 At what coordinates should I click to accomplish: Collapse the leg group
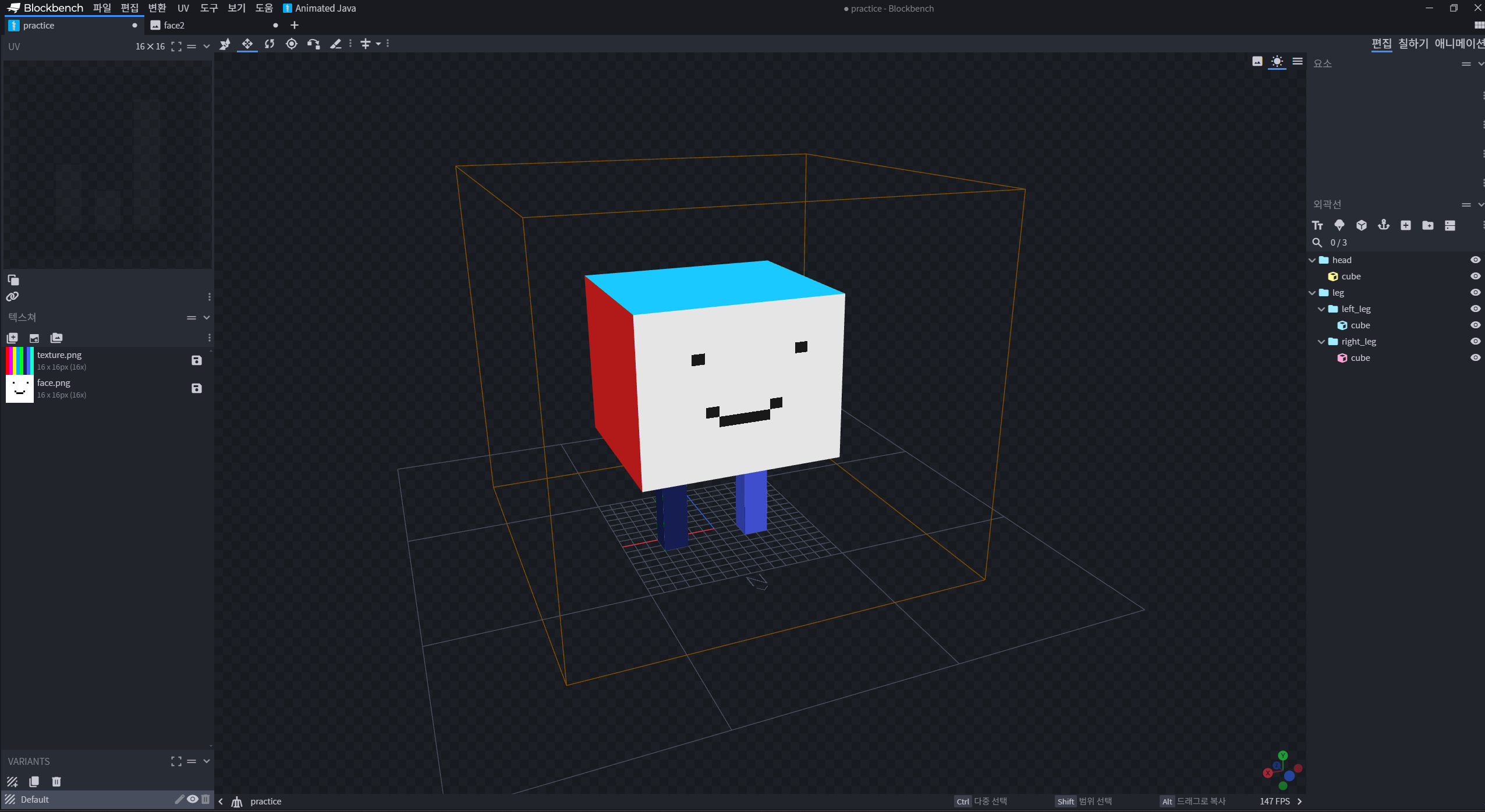pyautogui.click(x=1312, y=293)
